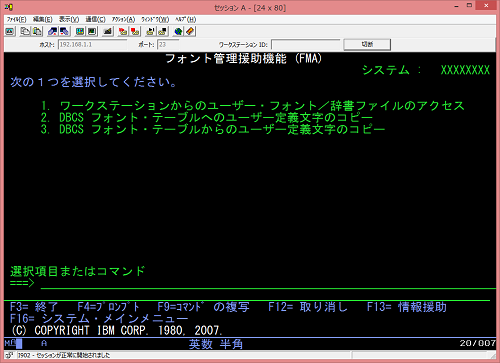Click the help index book icon
Screen dimensions: 500x363
pyautogui.click(x=190, y=31)
